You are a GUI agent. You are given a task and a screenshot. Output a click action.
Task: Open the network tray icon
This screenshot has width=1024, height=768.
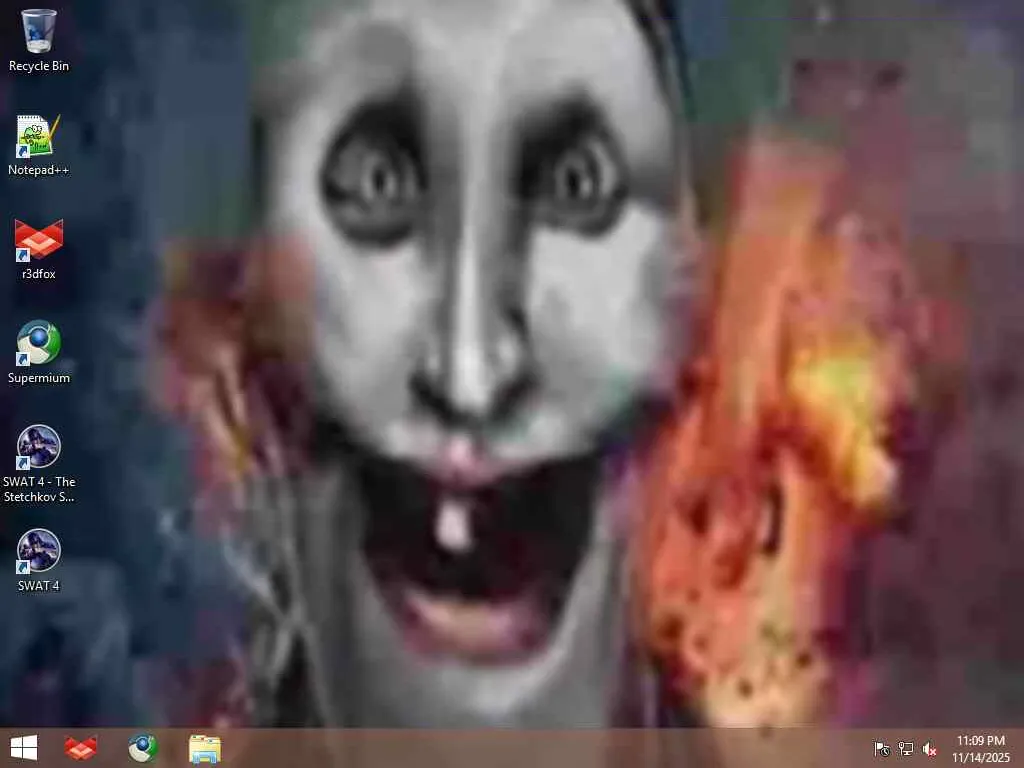point(906,749)
